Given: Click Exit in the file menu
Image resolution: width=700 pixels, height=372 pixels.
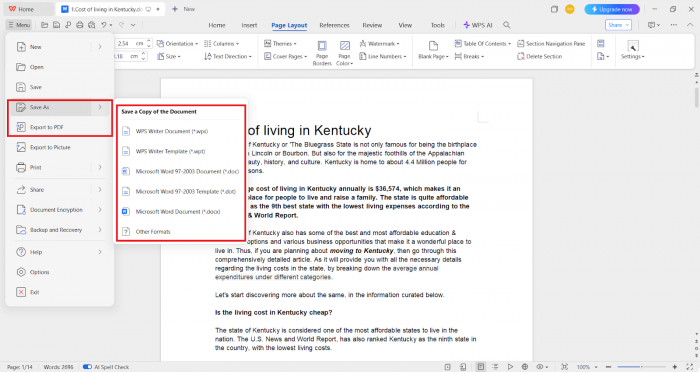Looking at the screenshot, I should tap(59, 292).
